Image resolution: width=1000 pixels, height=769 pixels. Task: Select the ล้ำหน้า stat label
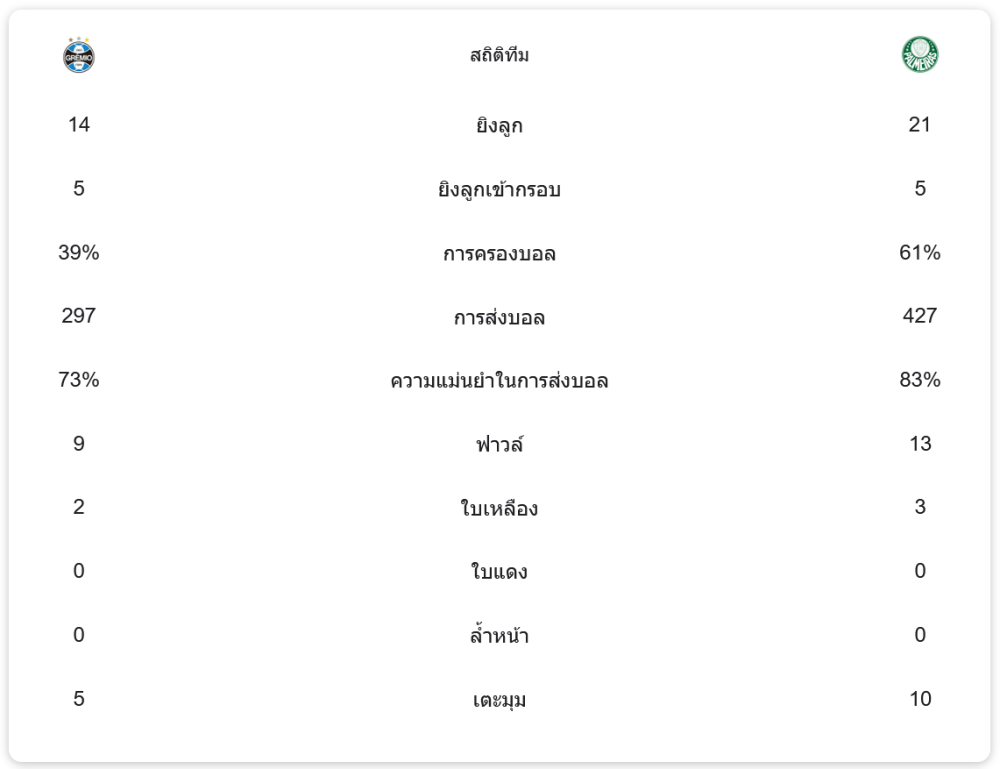tap(499, 636)
